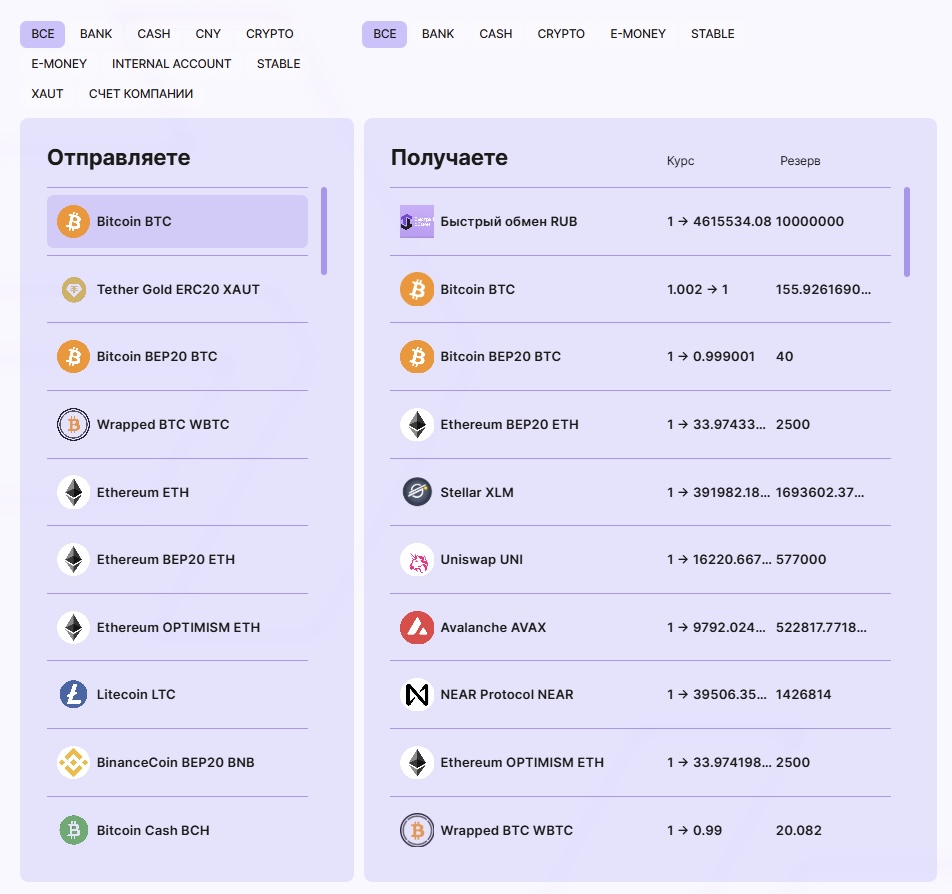Click the Wrapped BTC icon in send list
The image size is (952, 894).
(x=73, y=425)
